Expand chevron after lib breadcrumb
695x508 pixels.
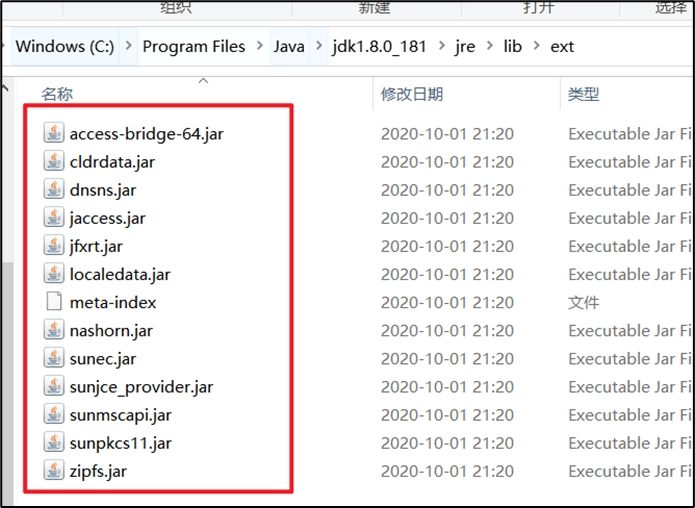pos(537,45)
